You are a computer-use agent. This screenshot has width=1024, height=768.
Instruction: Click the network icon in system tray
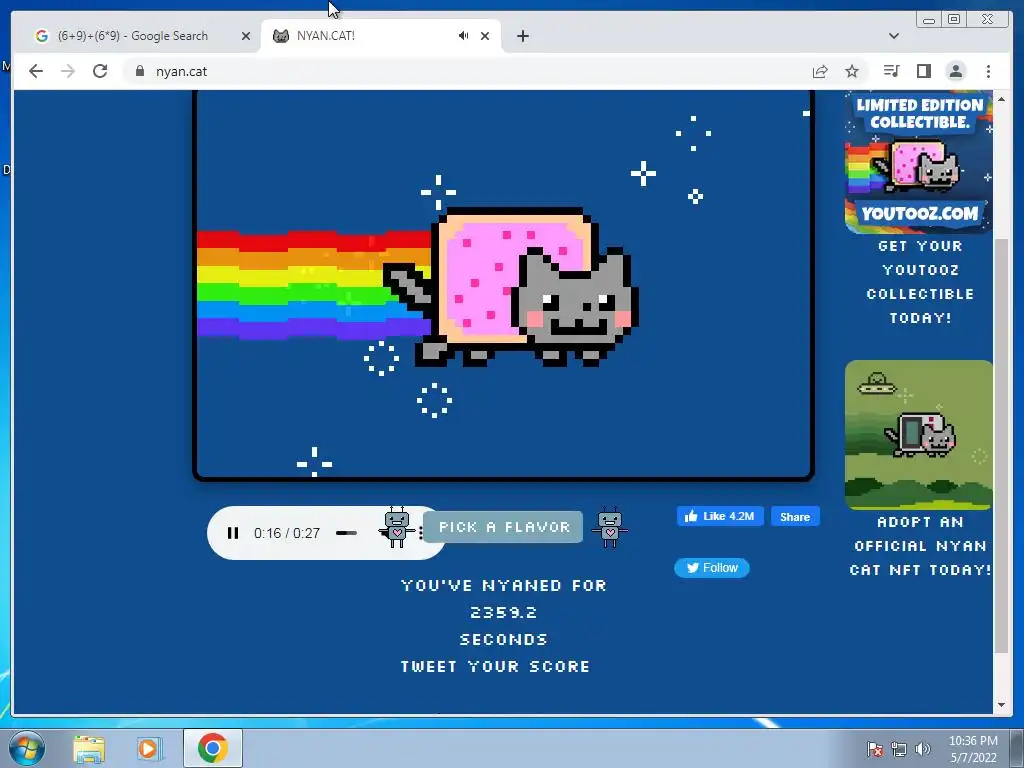(899, 749)
